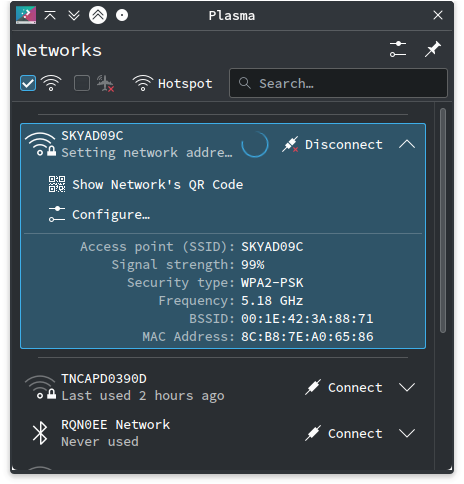Expand TNCAPD0390D network details
Image resolution: width=464 pixels, height=484 pixels.
click(x=407, y=387)
